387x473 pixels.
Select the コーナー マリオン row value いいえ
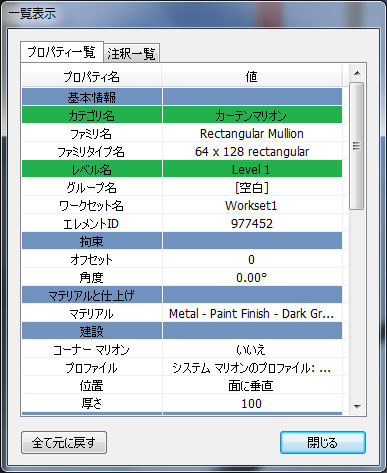(252, 350)
